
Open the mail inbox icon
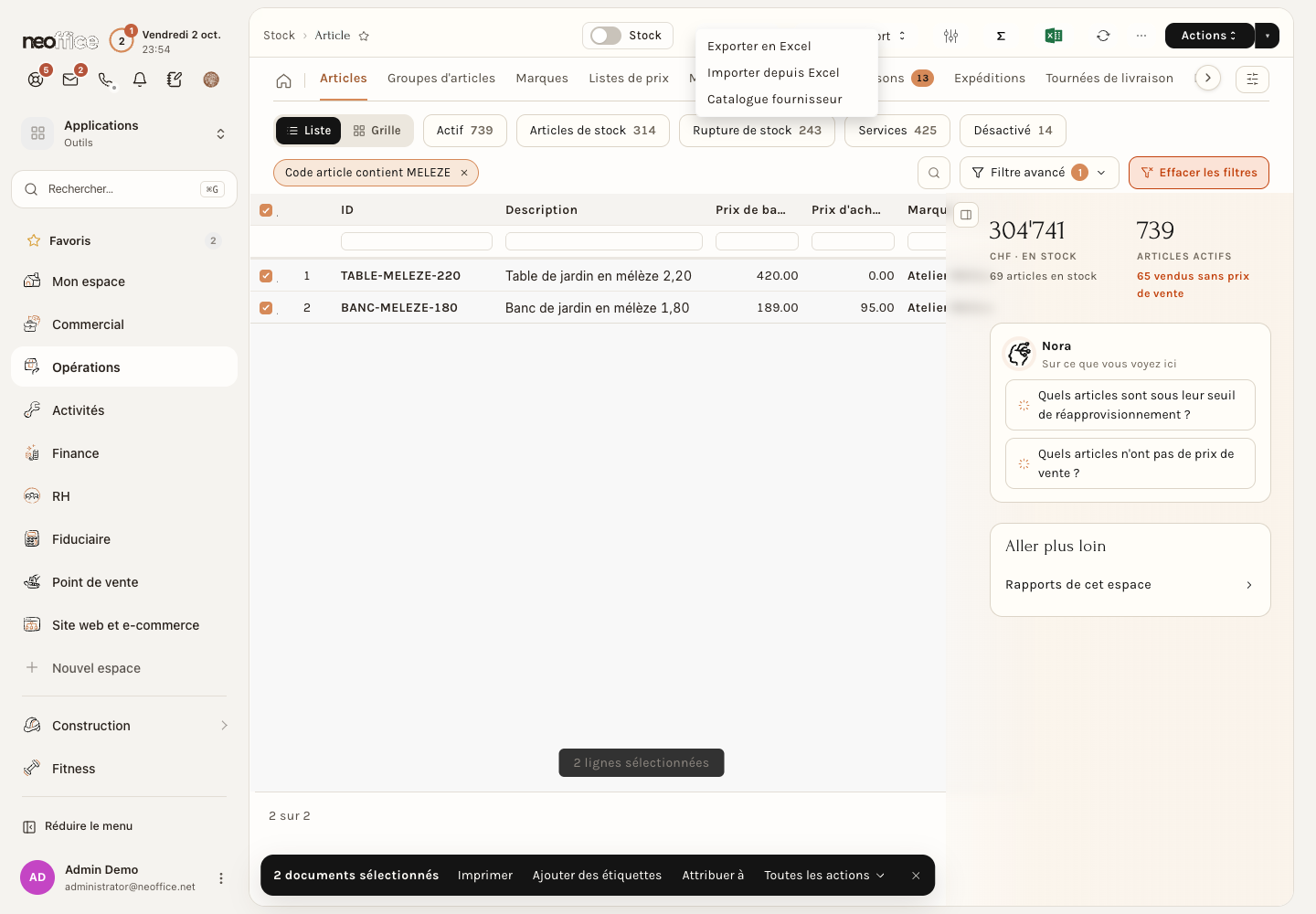point(70,80)
